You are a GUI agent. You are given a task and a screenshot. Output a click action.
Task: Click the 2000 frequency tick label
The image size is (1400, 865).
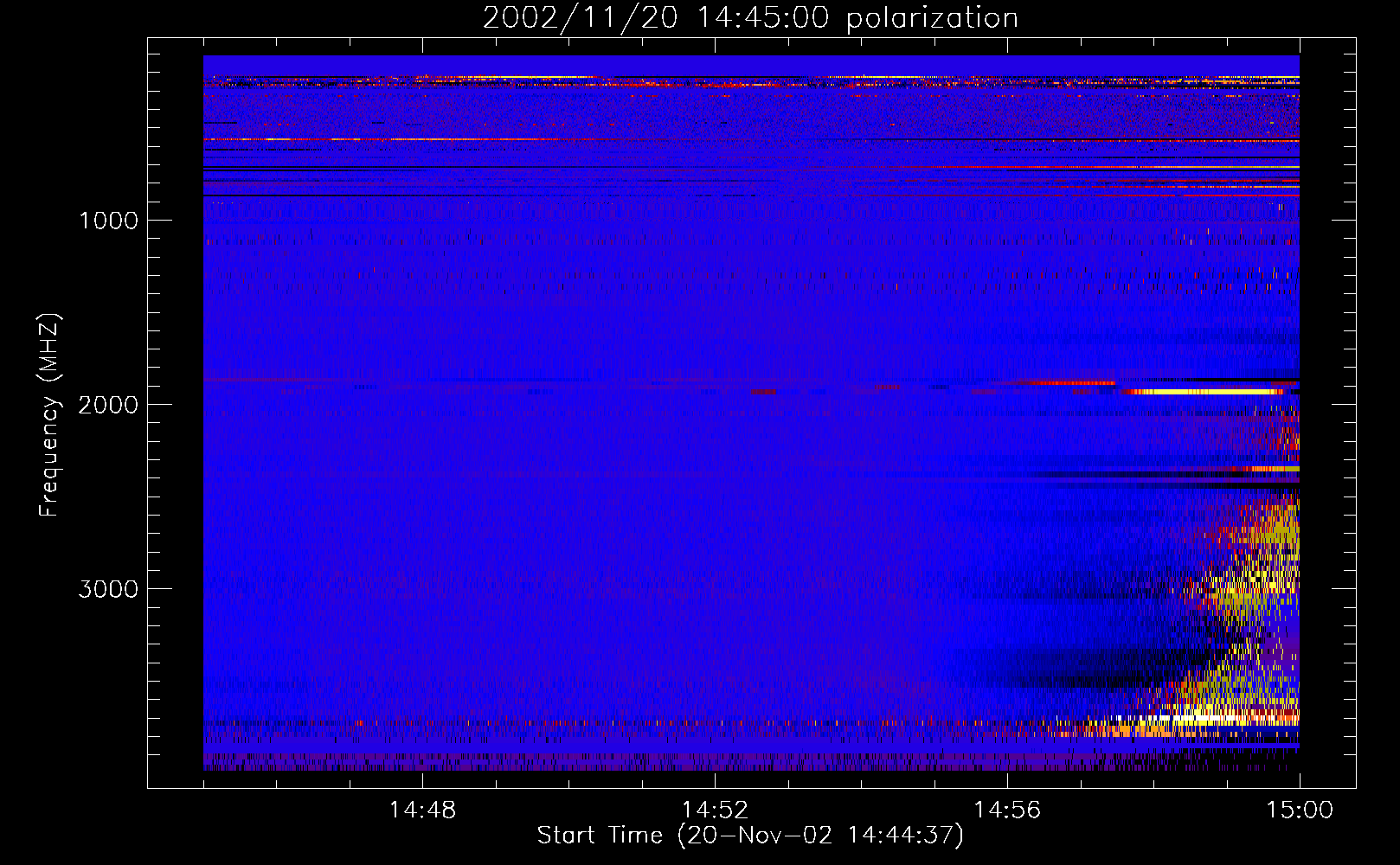click(x=108, y=405)
